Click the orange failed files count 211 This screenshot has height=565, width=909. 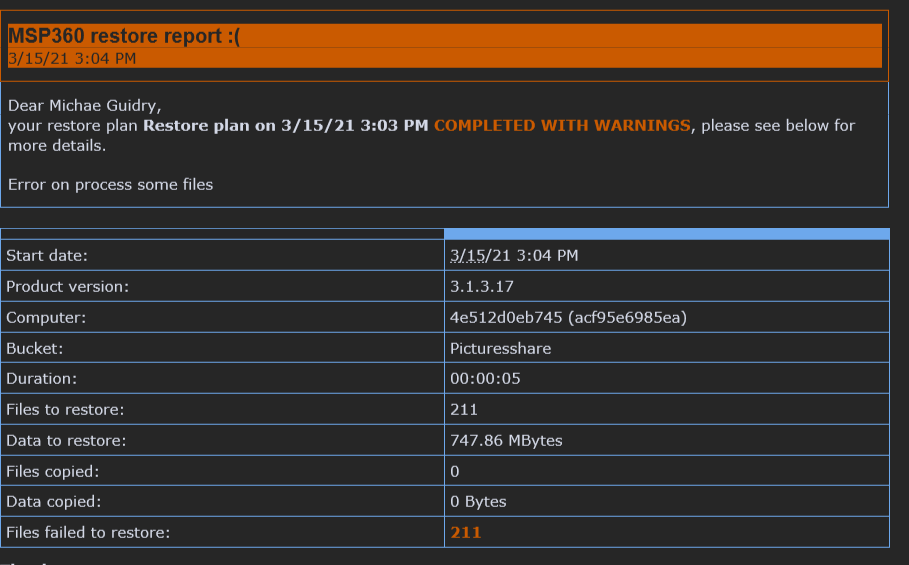(466, 533)
